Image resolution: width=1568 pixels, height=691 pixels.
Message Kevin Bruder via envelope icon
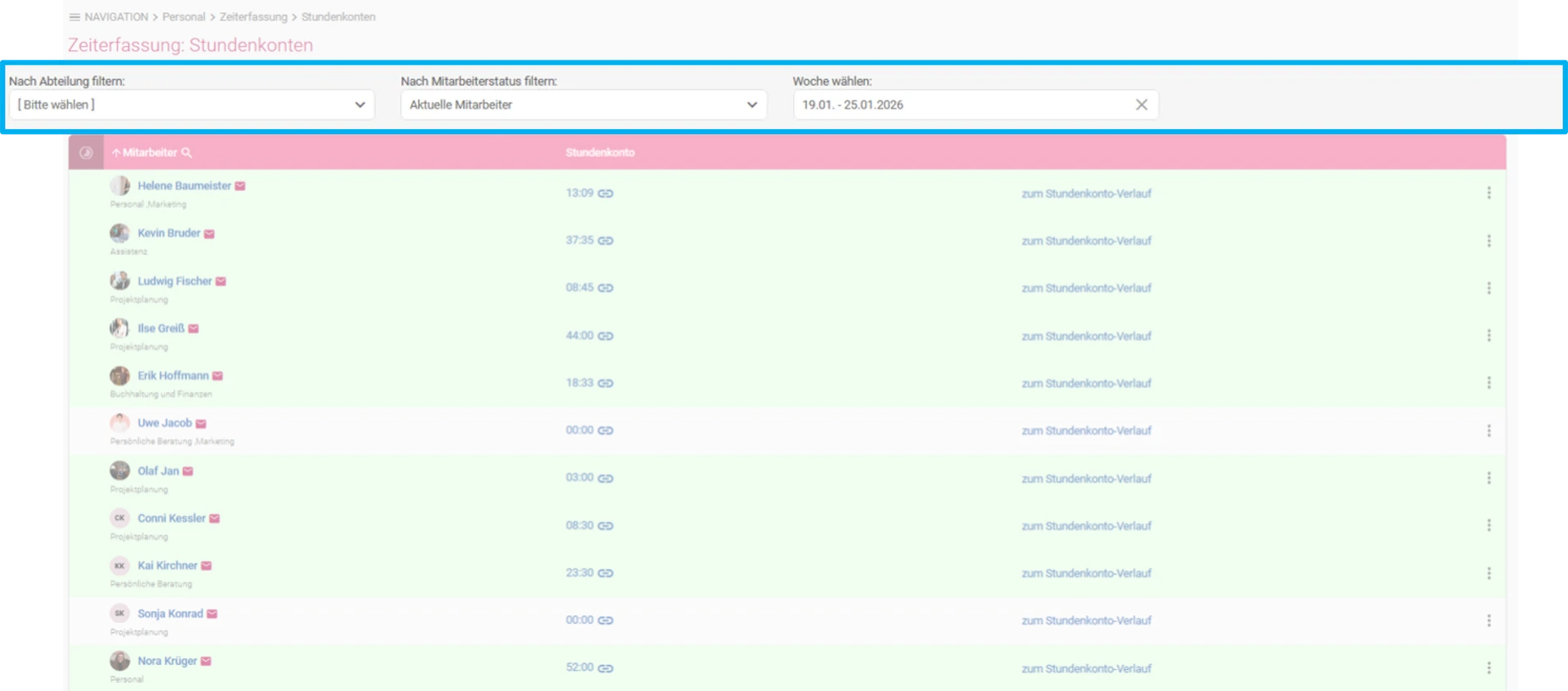(209, 234)
